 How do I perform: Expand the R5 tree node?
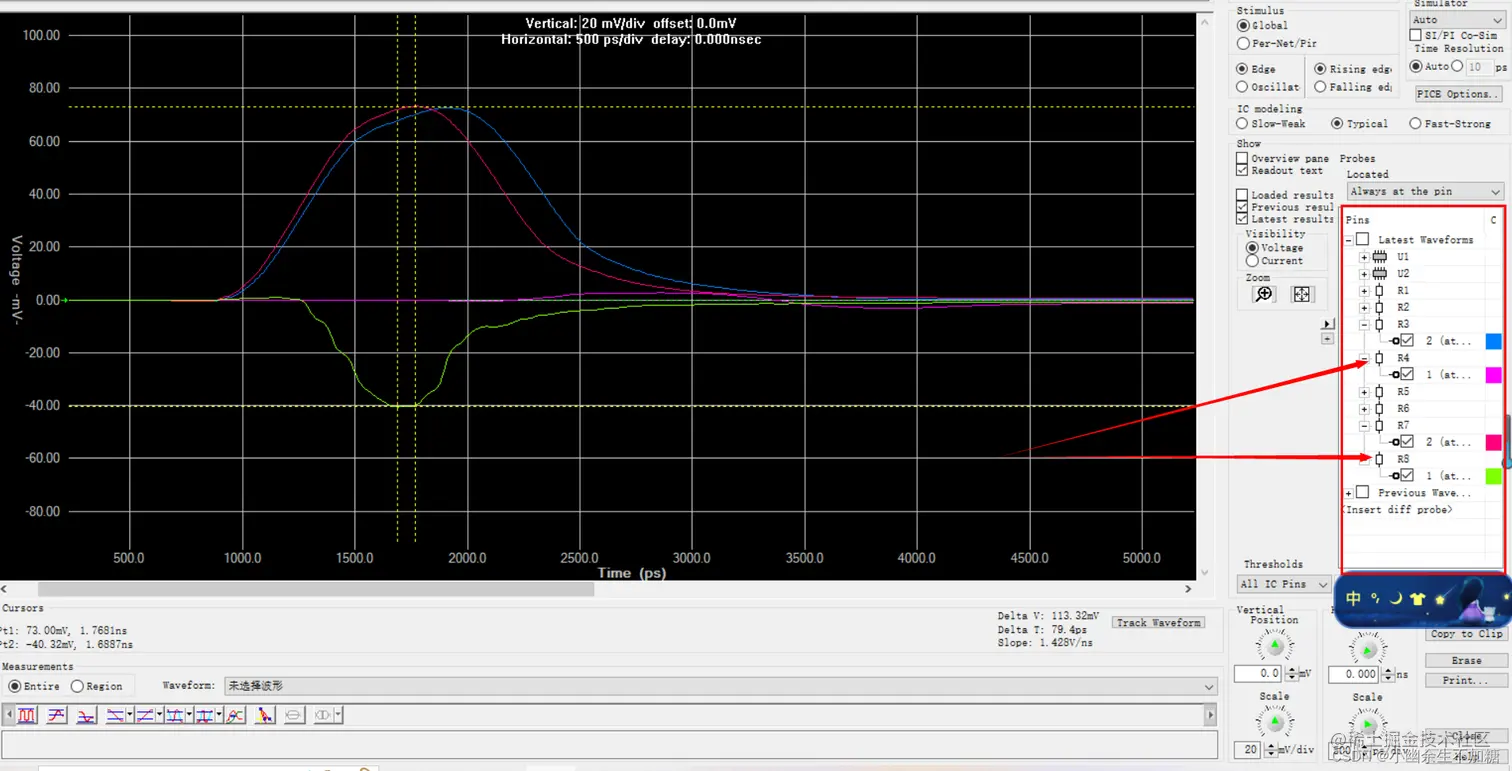(x=1364, y=392)
